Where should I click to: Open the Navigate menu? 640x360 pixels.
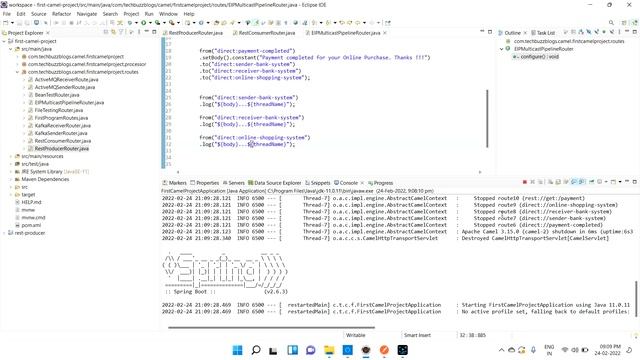tap(87, 14)
